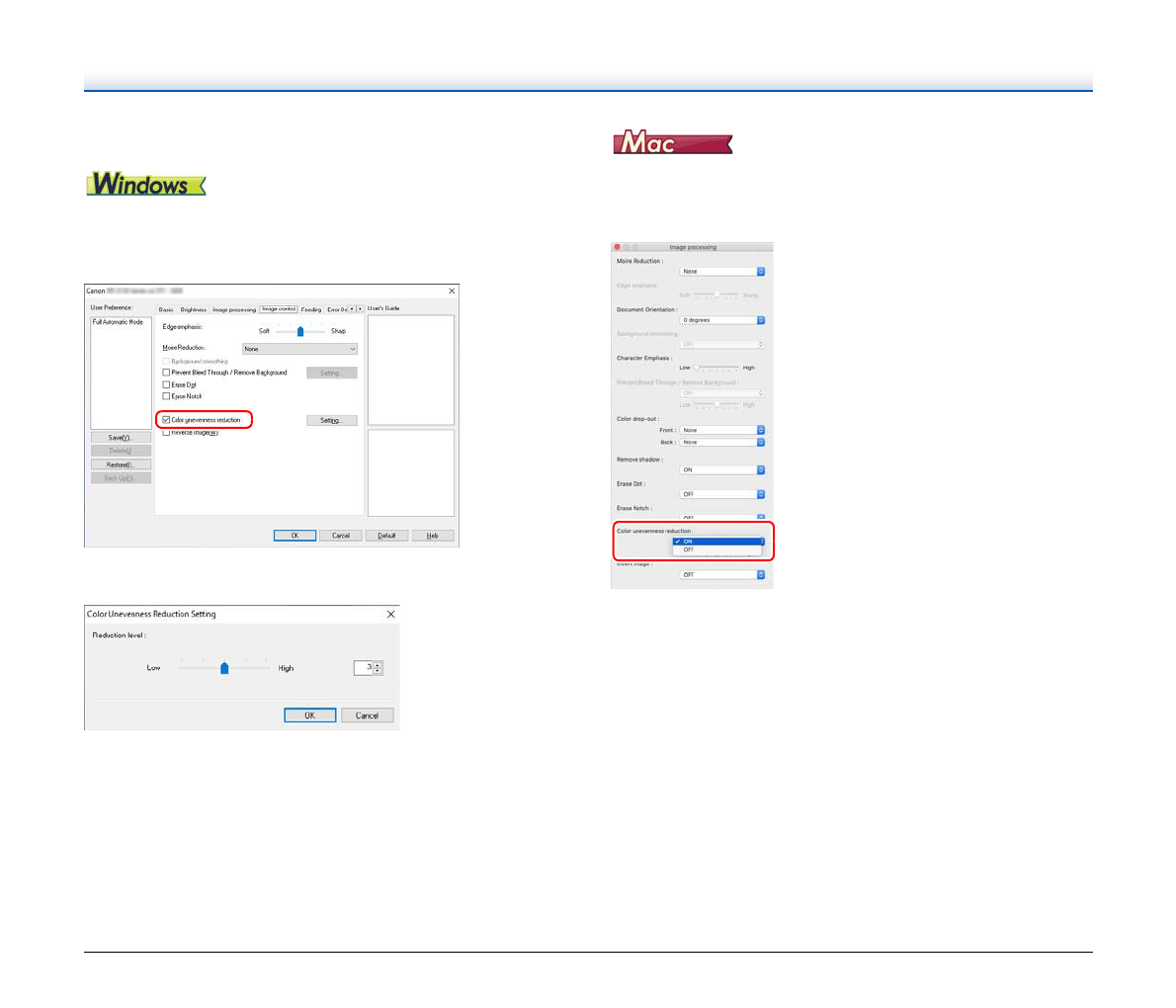Screen dimensions: 1176x1008
Task: Enable the Erase Dot checkbox
Action: [x=166, y=384]
